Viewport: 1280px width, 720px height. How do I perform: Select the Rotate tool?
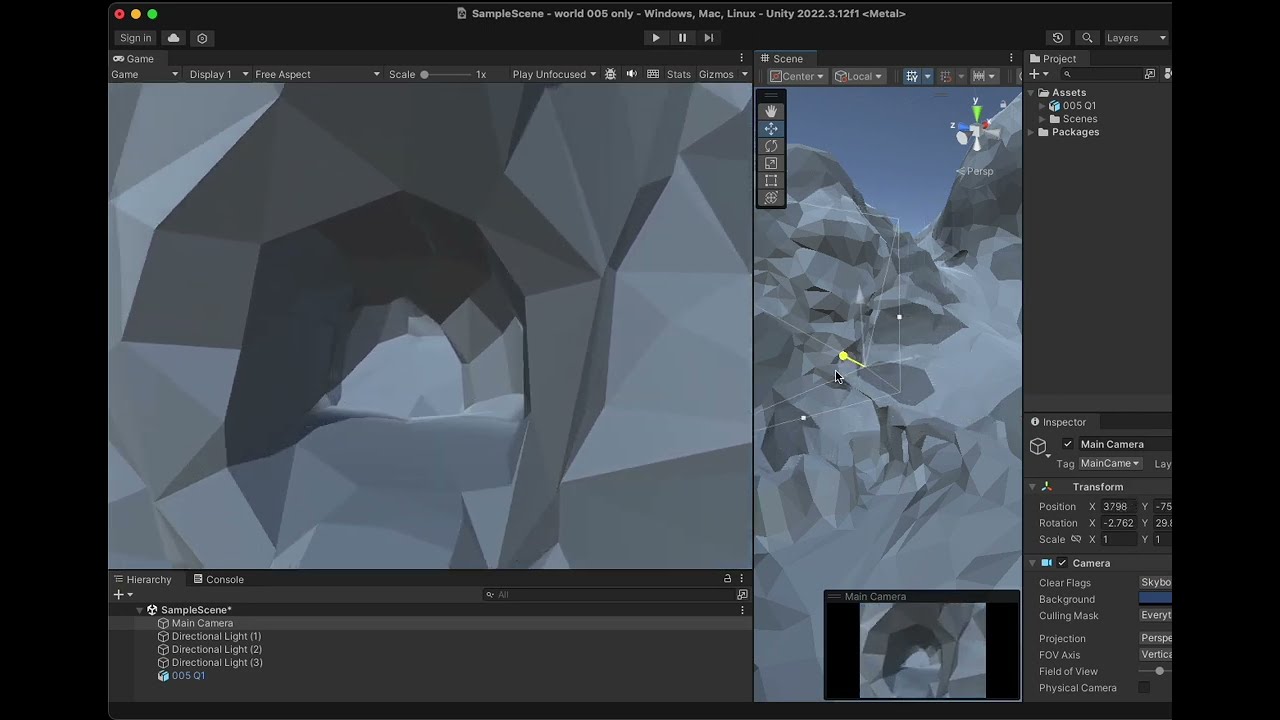[770, 145]
